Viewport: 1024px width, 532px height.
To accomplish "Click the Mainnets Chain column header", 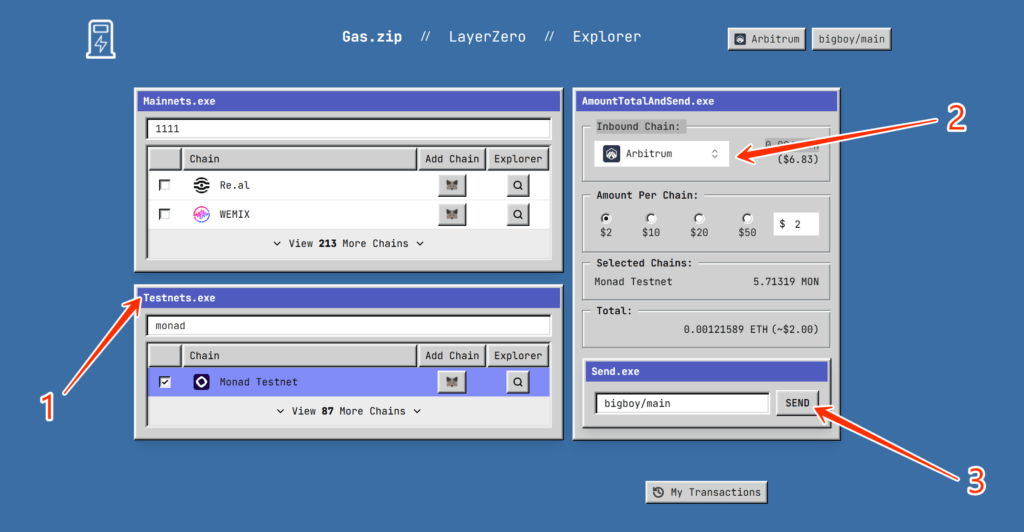I will coord(299,159).
